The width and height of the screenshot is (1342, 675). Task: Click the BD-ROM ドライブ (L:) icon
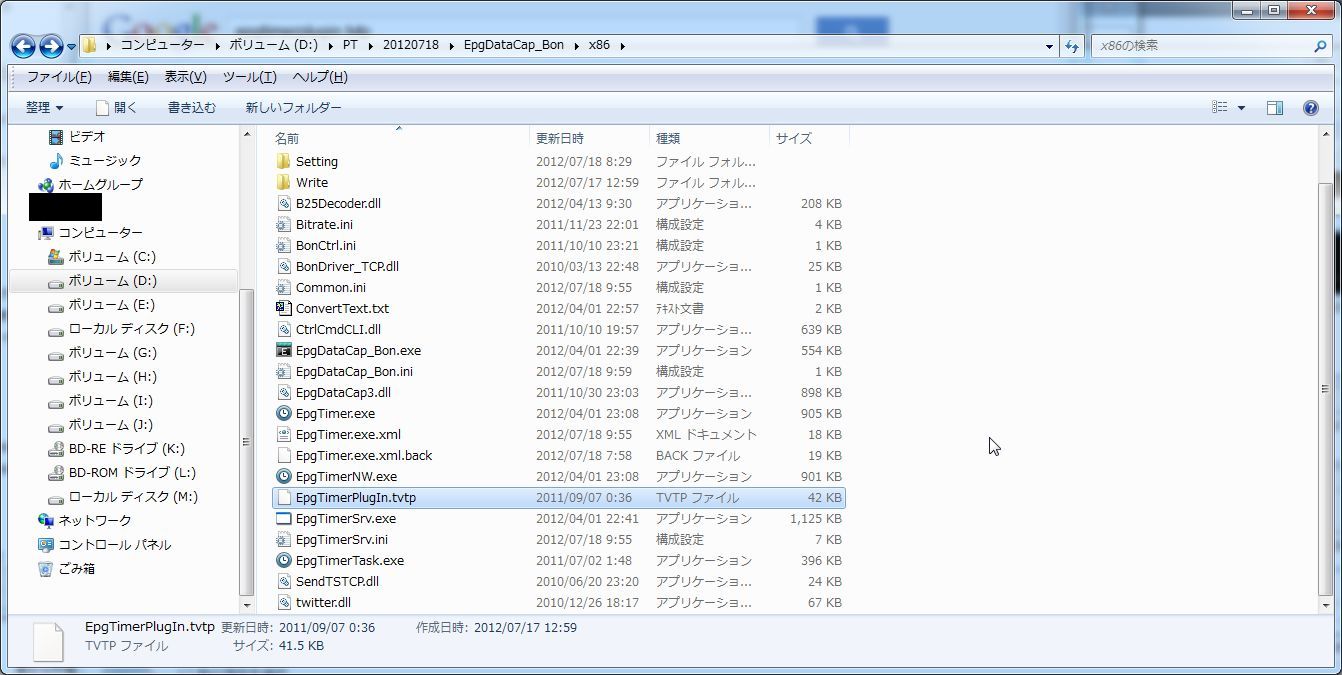point(56,473)
